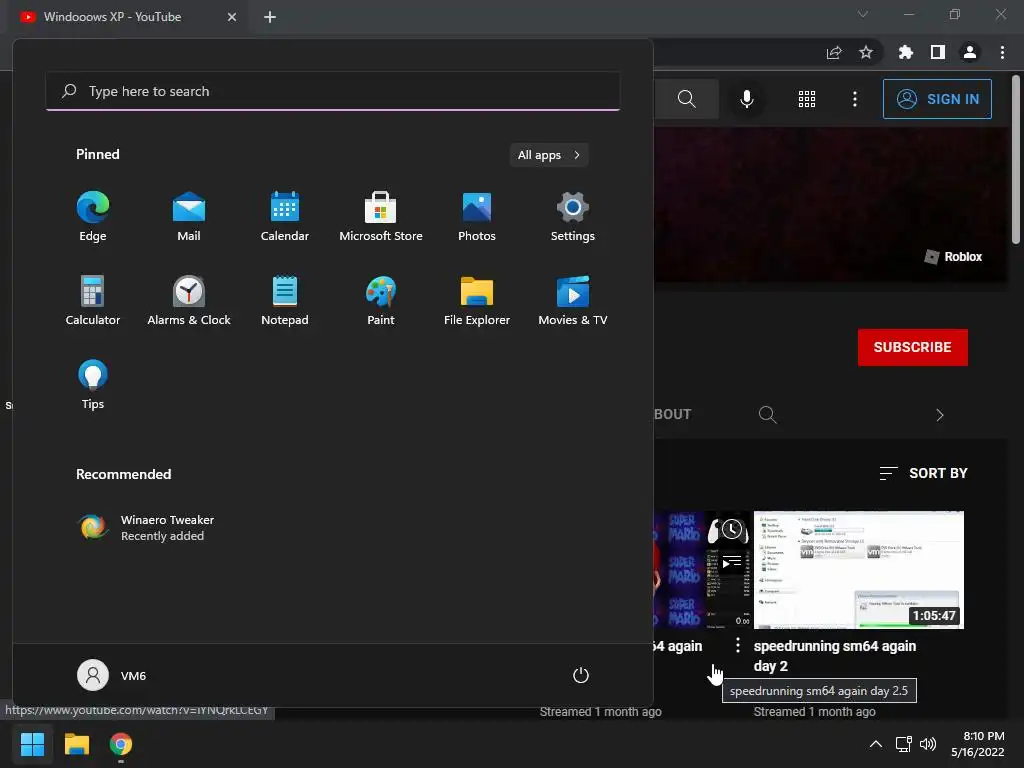Open the Chrome profile menu
1024x768 pixels.
pyautogui.click(x=970, y=52)
